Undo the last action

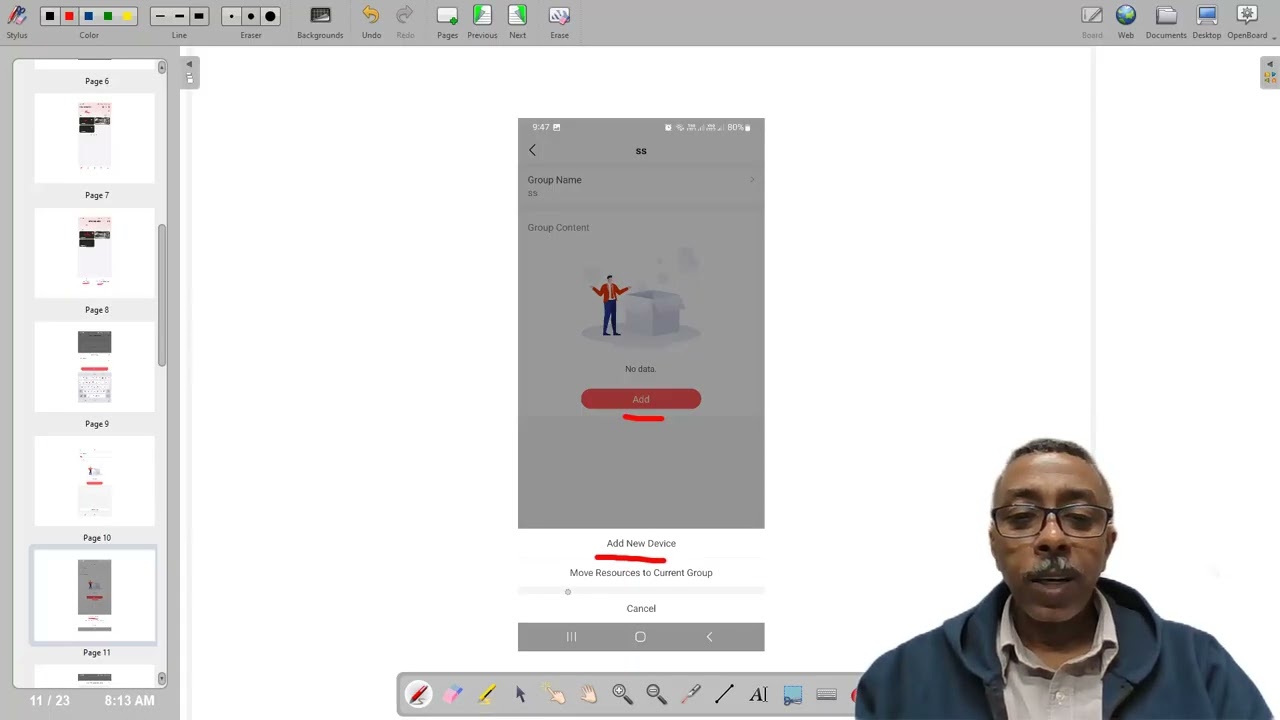[371, 21]
